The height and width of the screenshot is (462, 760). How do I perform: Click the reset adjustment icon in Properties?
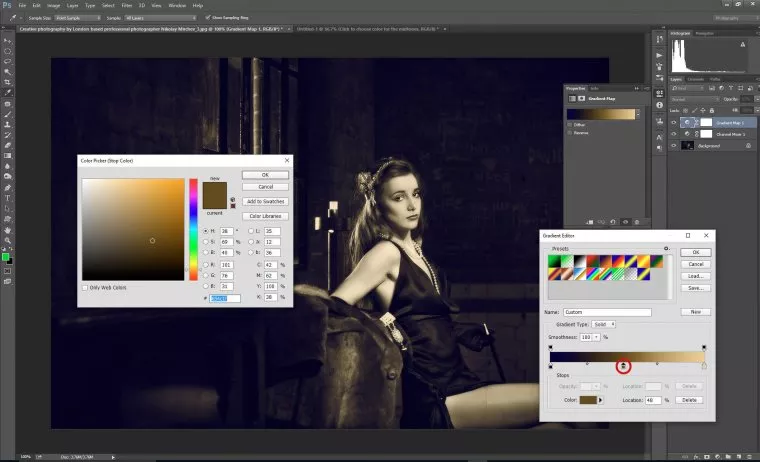(613, 222)
